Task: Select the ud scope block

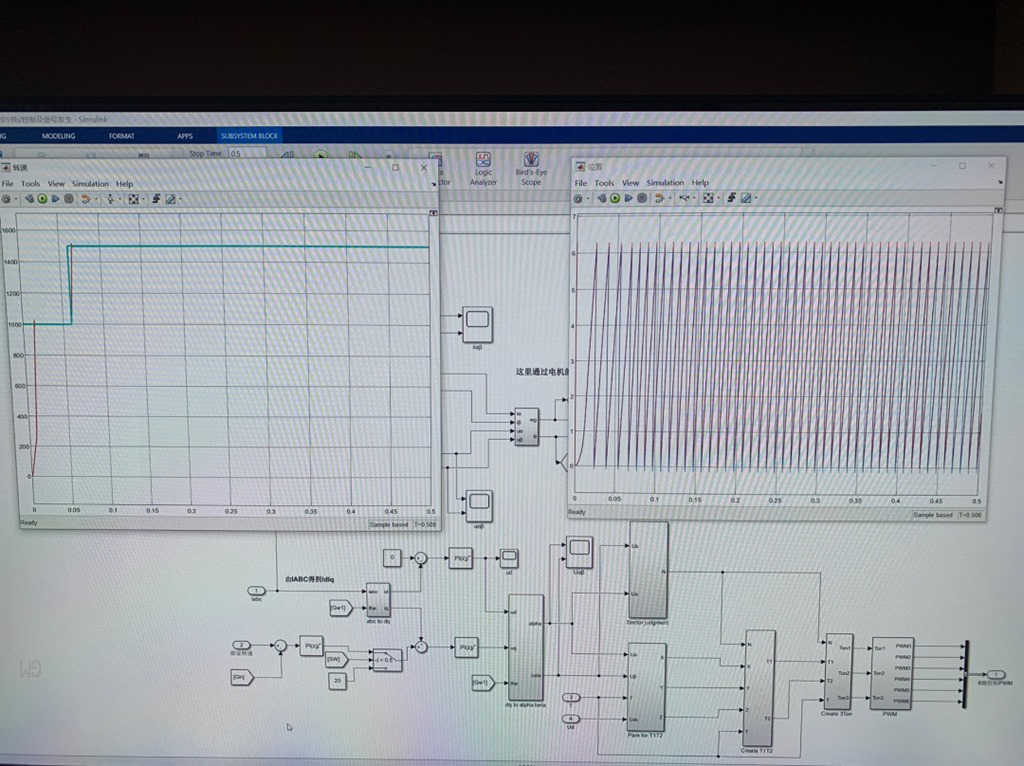Action: click(x=509, y=558)
